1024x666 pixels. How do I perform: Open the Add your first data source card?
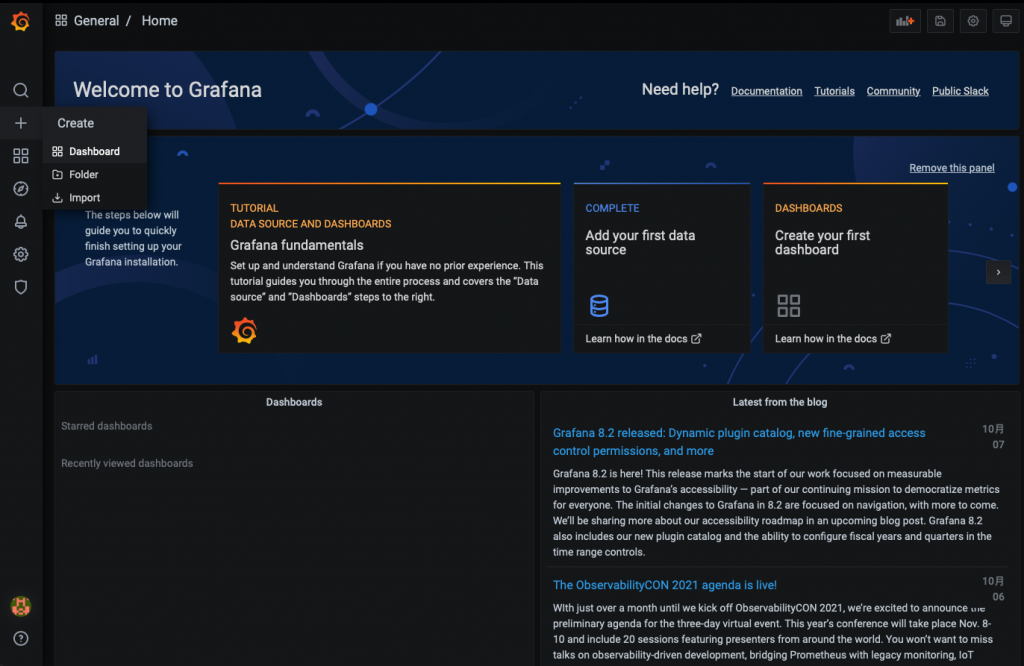point(662,268)
